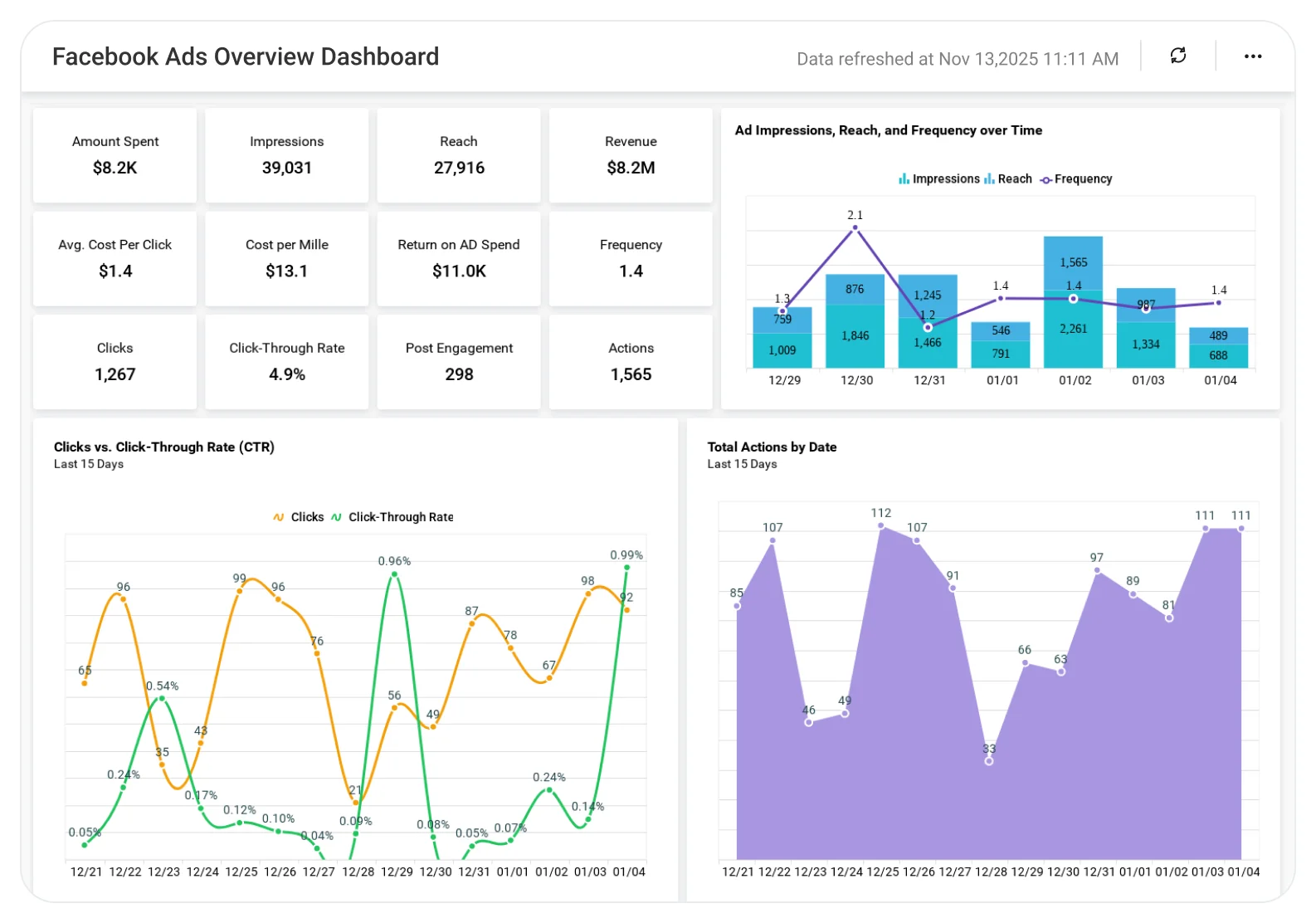
Task: Select the 1,334 reach bar for 01/03
Action: click(1146, 344)
